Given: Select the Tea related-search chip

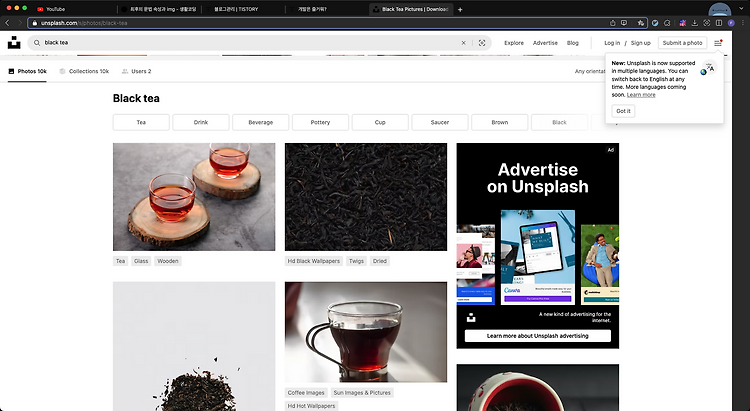Looking at the screenshot, I should (x=141, y=122).
